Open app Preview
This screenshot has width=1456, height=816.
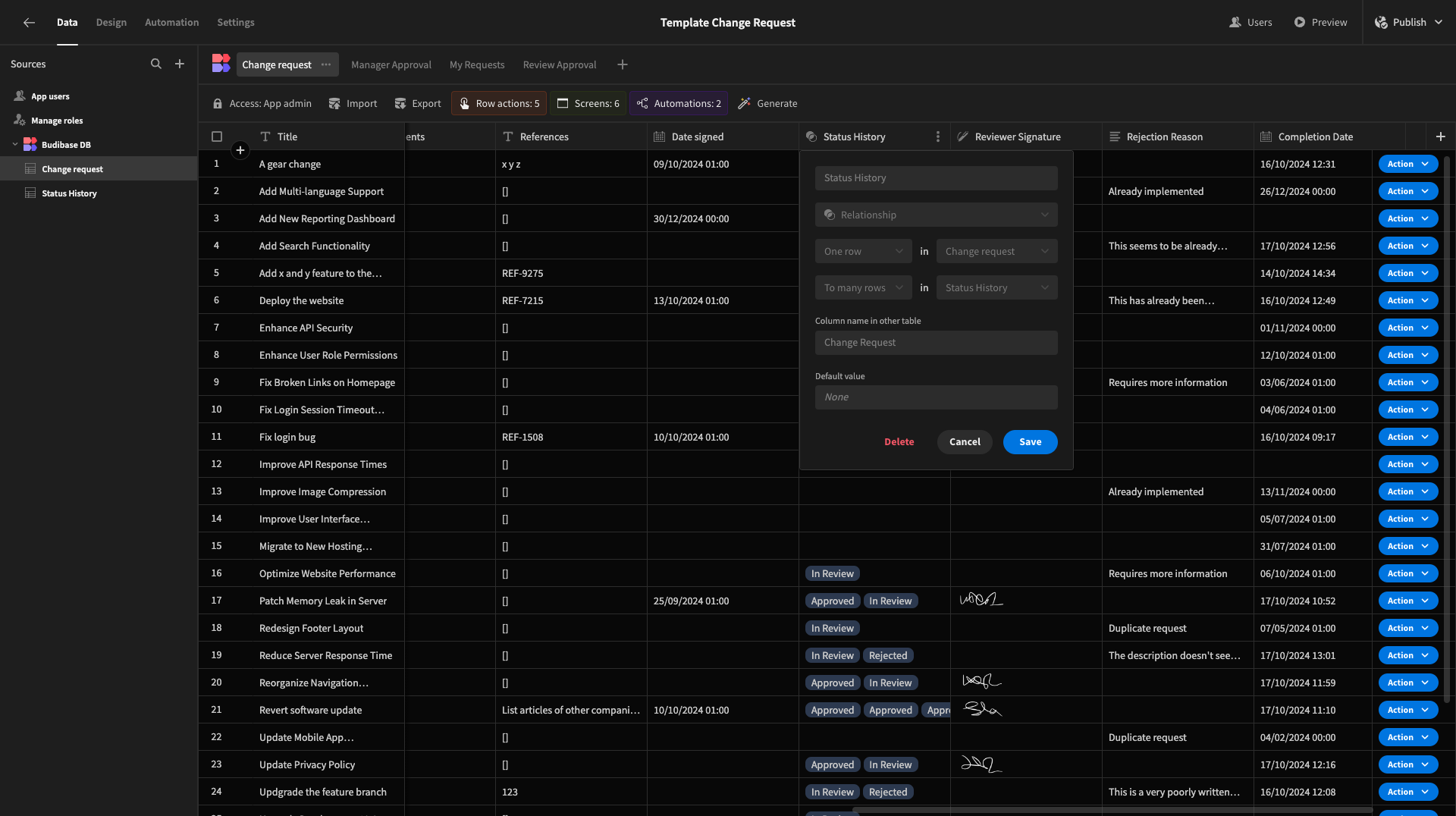pos(1320,22)
